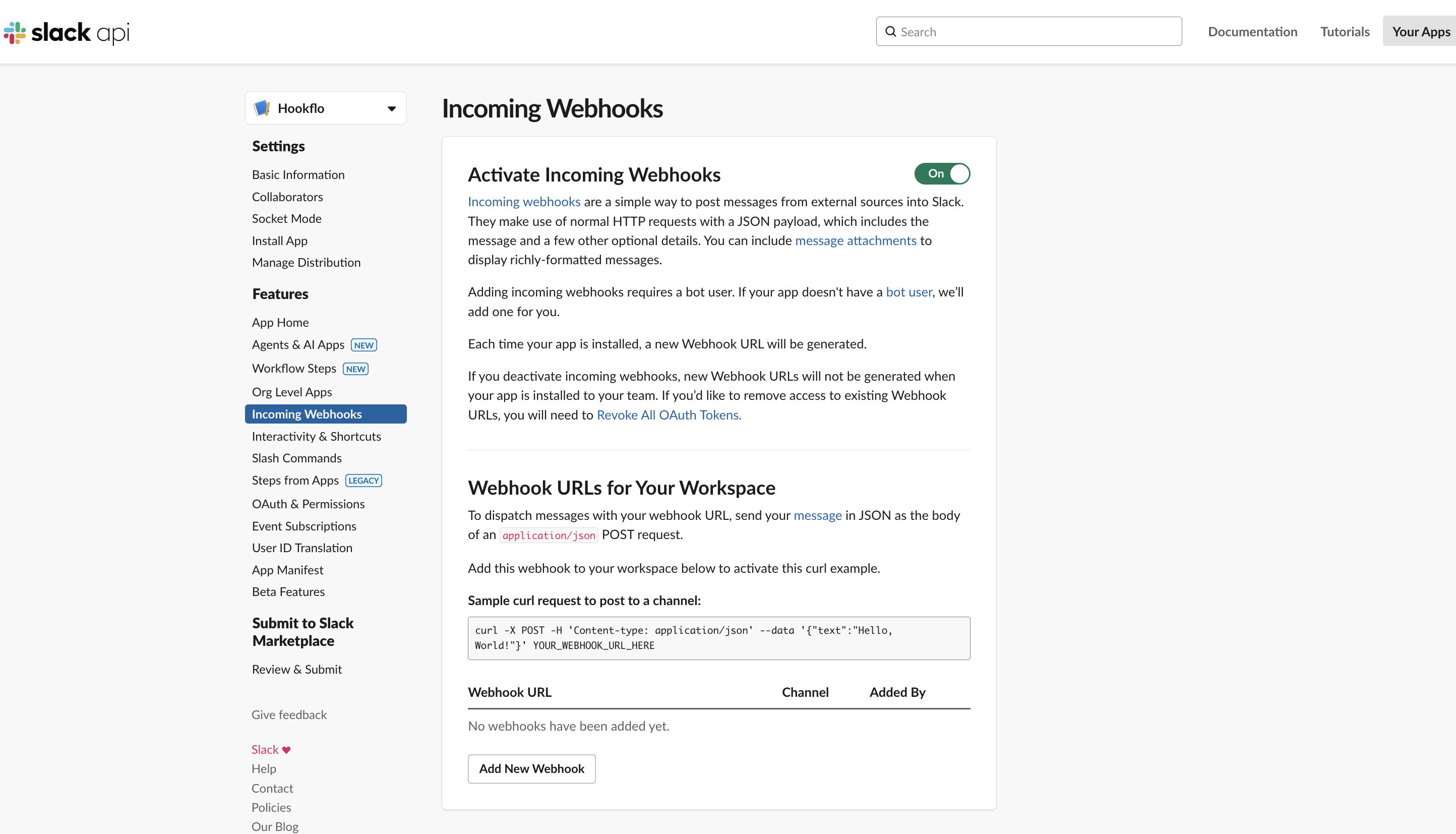Click the Hookflo app icon in sidebar

[x=262, y=108]
